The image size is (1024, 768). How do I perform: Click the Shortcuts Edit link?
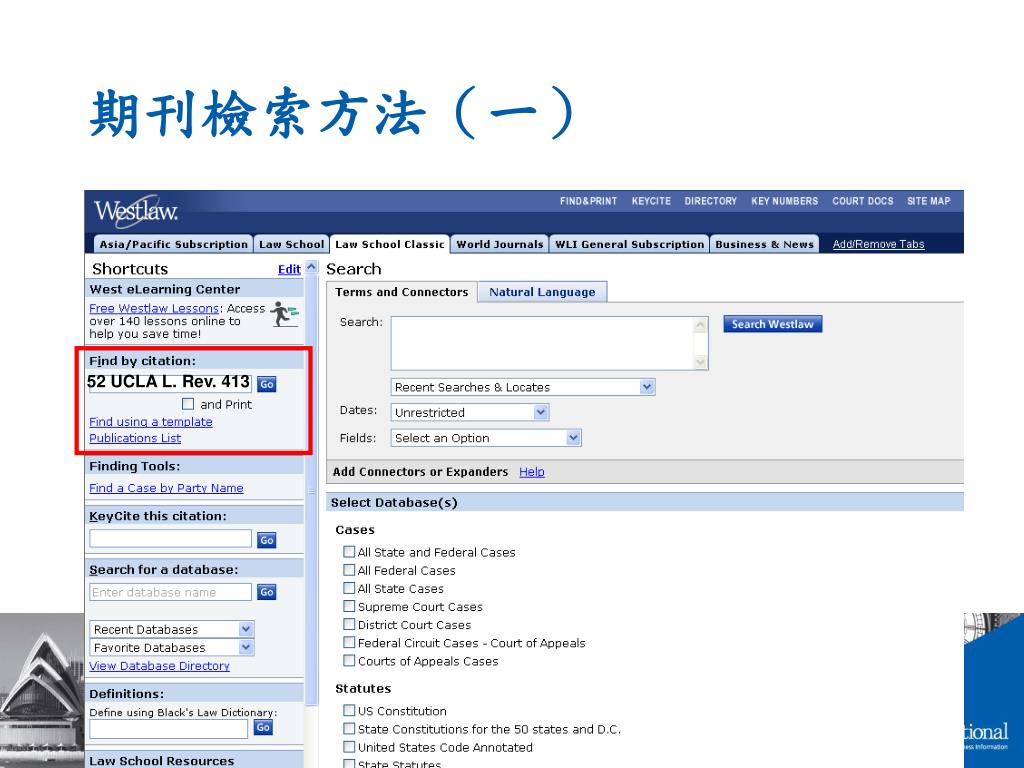pos(289,269)
